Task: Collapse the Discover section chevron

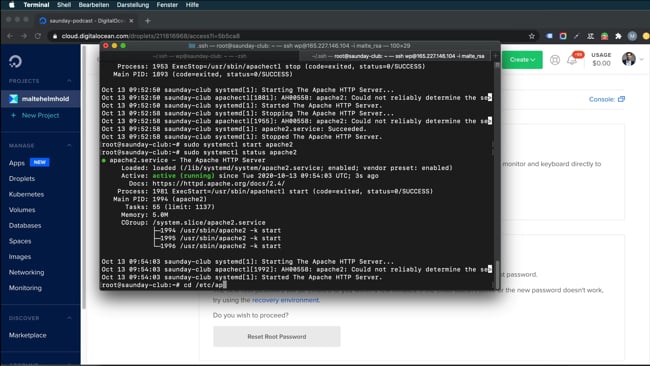Action: coord(69,318)
